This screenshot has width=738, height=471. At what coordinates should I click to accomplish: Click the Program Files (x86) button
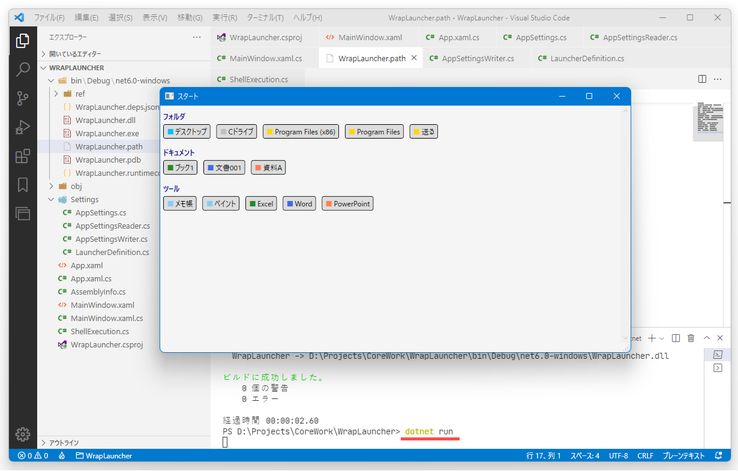(x=301, y=132)
